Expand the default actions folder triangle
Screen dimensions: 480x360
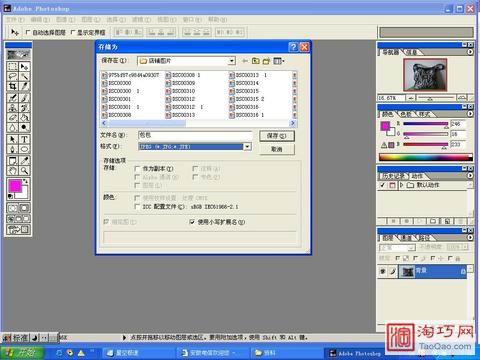tap(402, 185)
